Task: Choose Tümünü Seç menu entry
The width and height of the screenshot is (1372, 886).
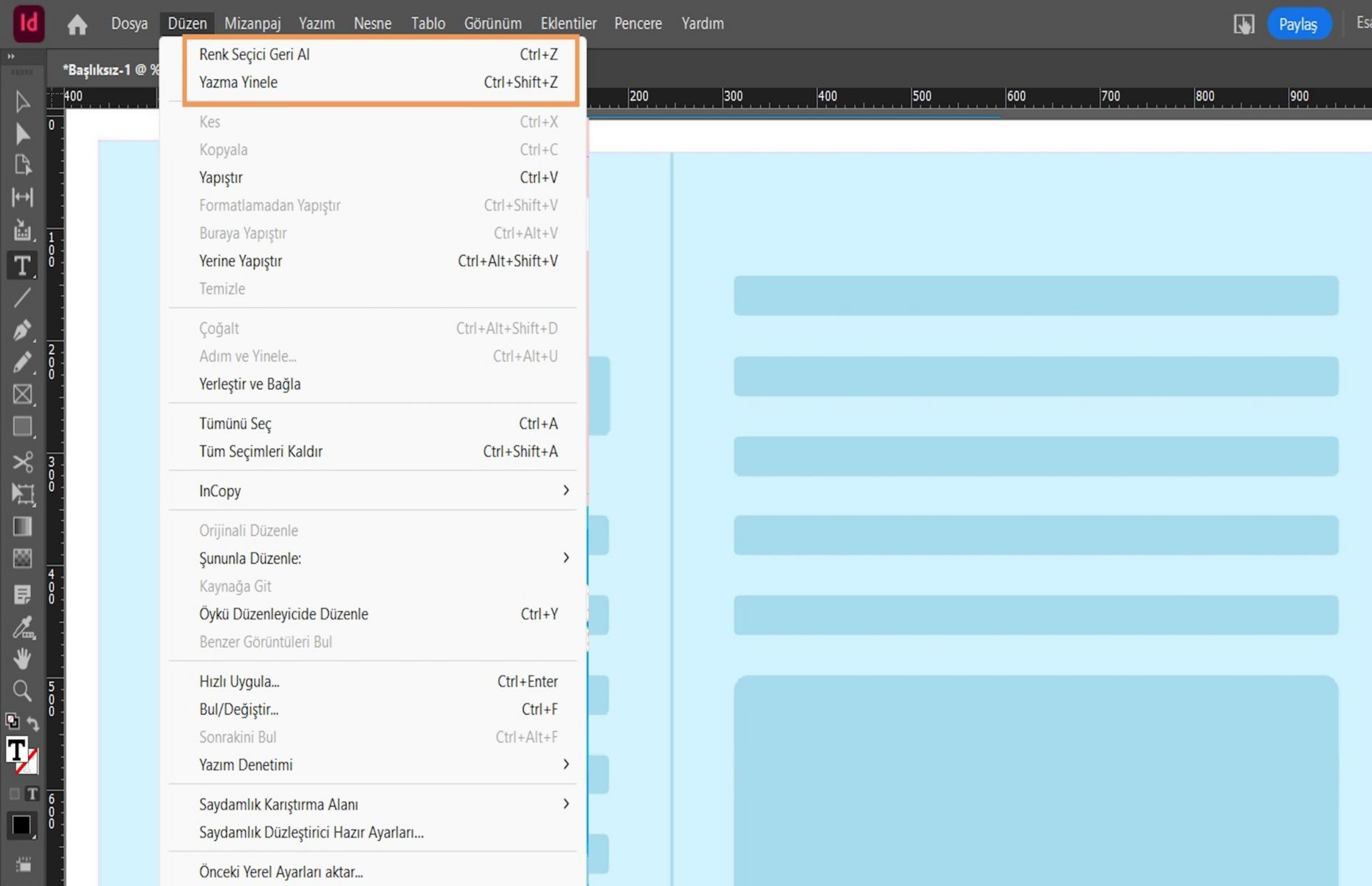Action: [235, 424]
